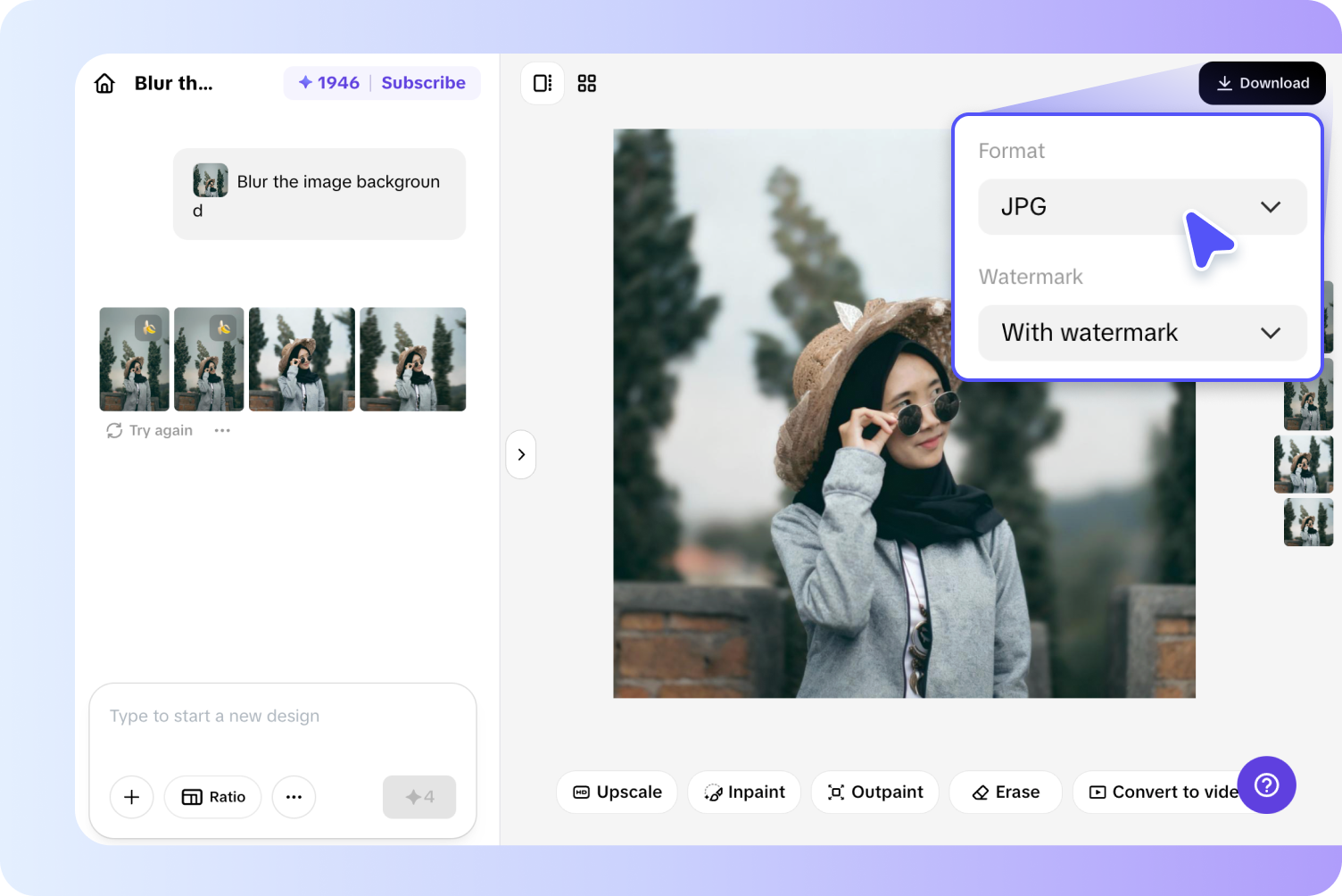This screenshot has width=1342, height=896.
Task: Switch to grid view icon
Action: [x=586, y=83]
